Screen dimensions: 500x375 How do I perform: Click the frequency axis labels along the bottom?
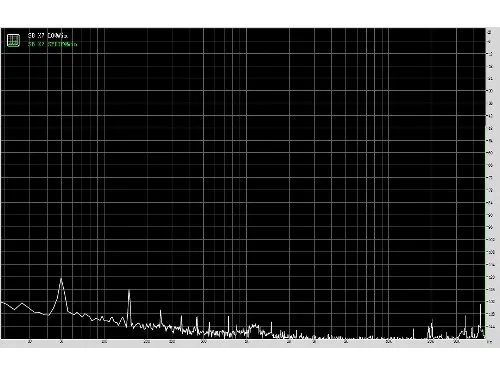[x=243, y=342]
